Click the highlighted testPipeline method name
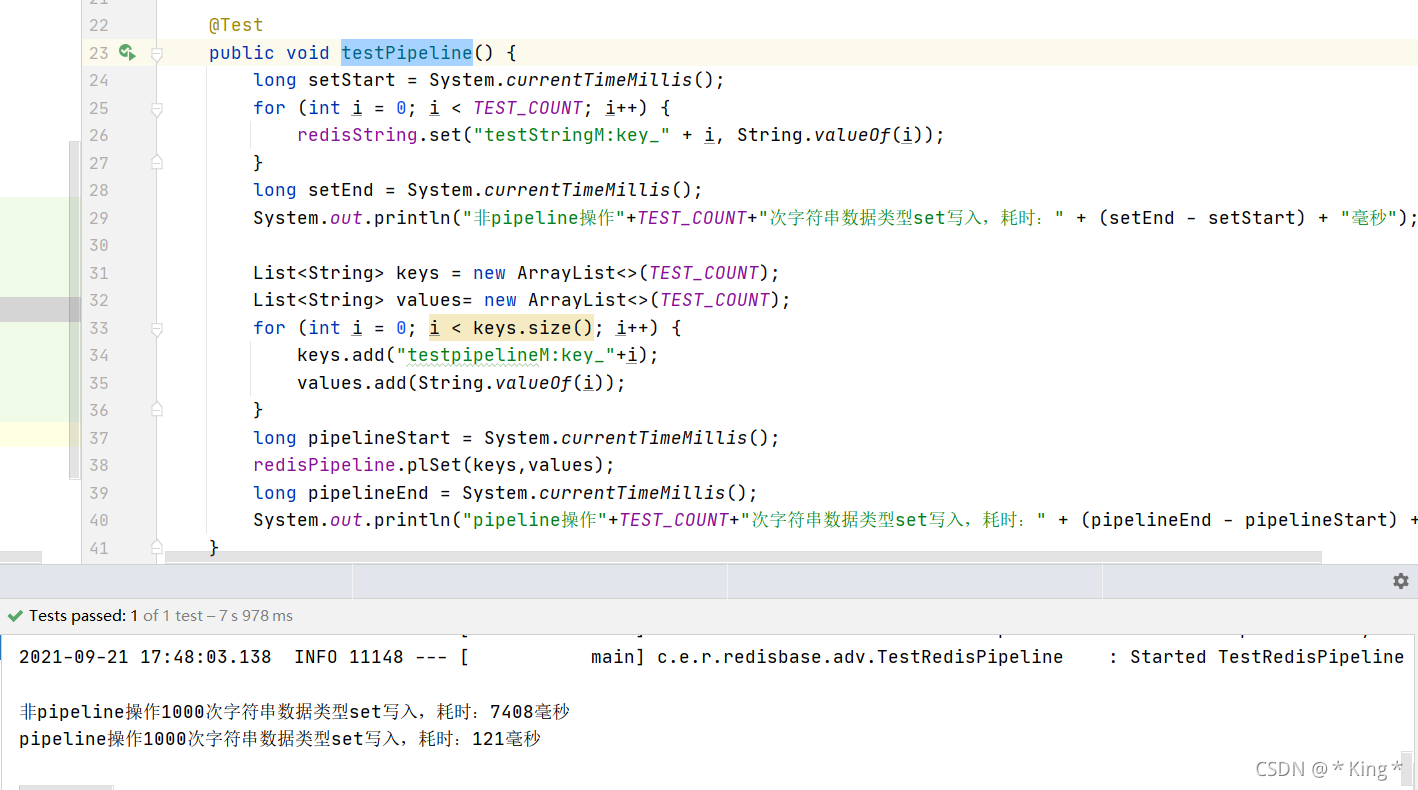This screenshot has height=790, width=1418. coord(407,52)
